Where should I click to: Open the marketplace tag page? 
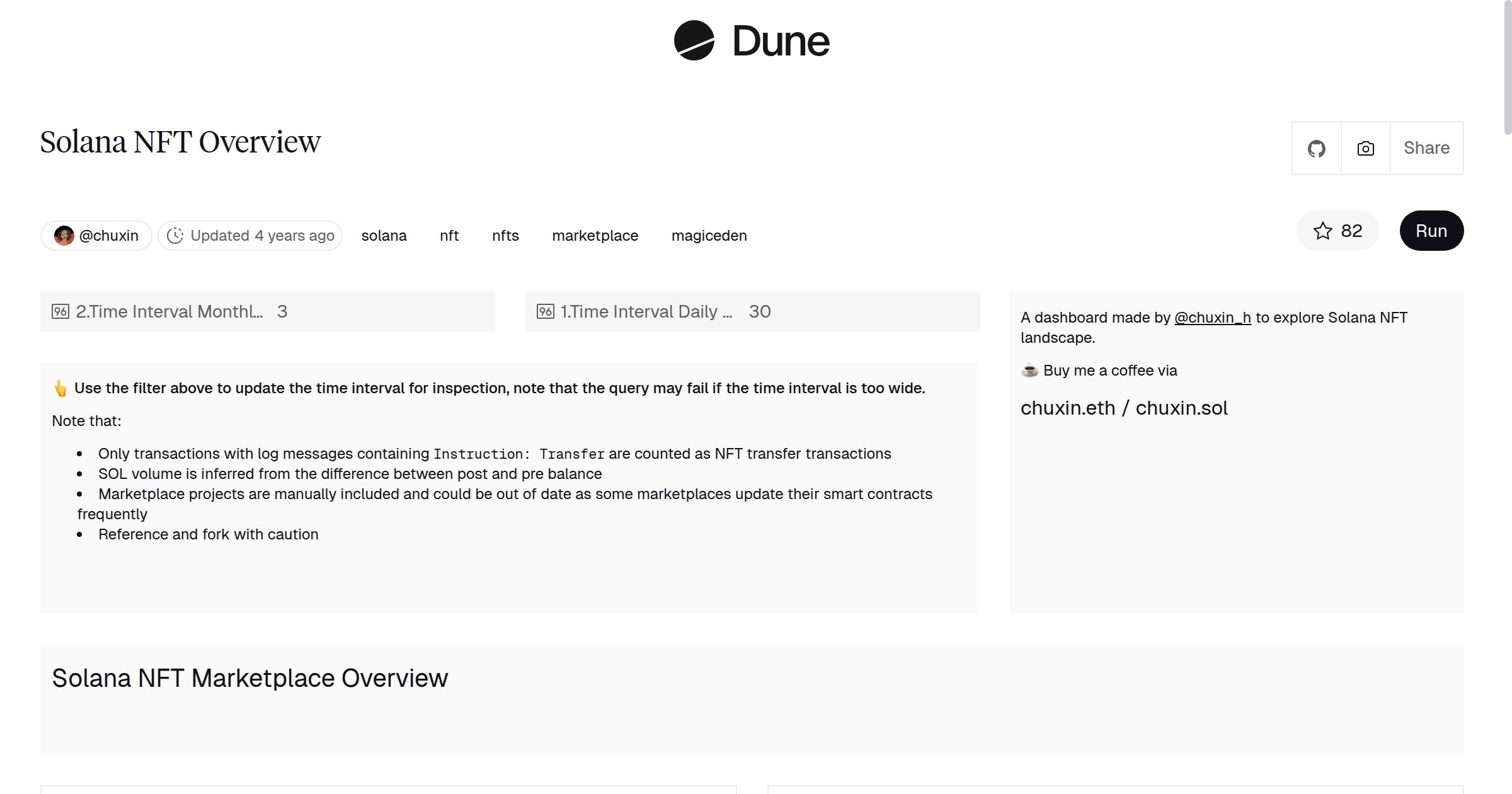coord(595,235)
